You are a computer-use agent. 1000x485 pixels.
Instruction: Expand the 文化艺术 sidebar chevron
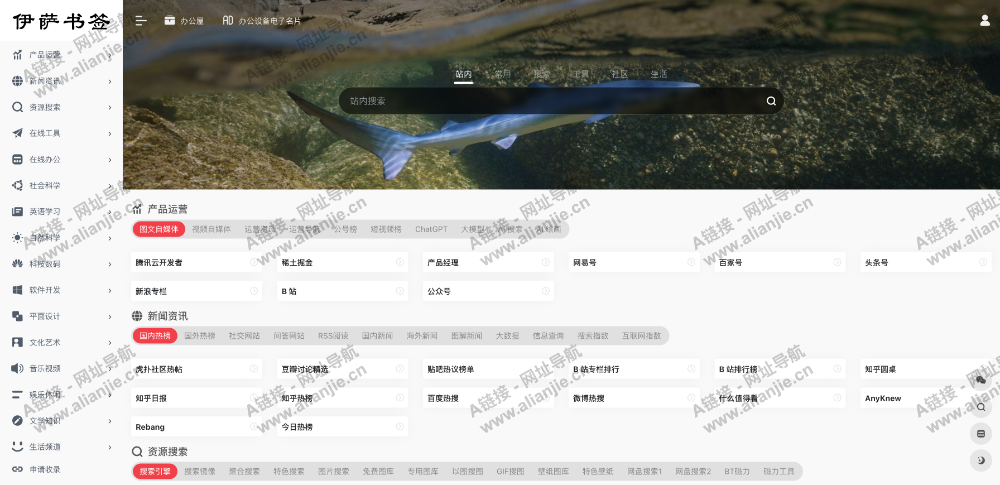point(110,342)
